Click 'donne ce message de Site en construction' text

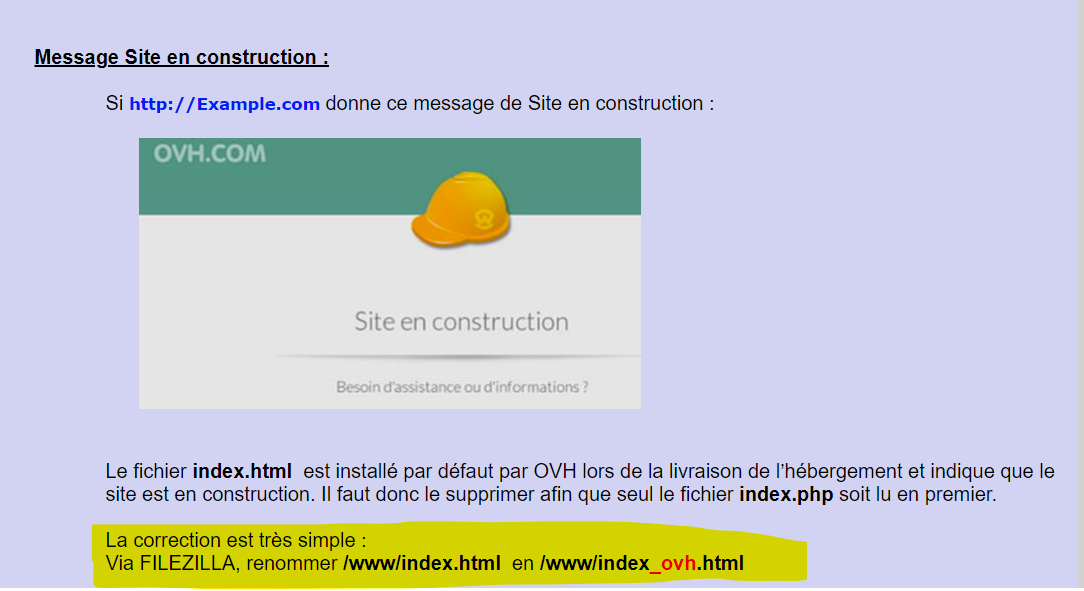[x=519, y=104]
